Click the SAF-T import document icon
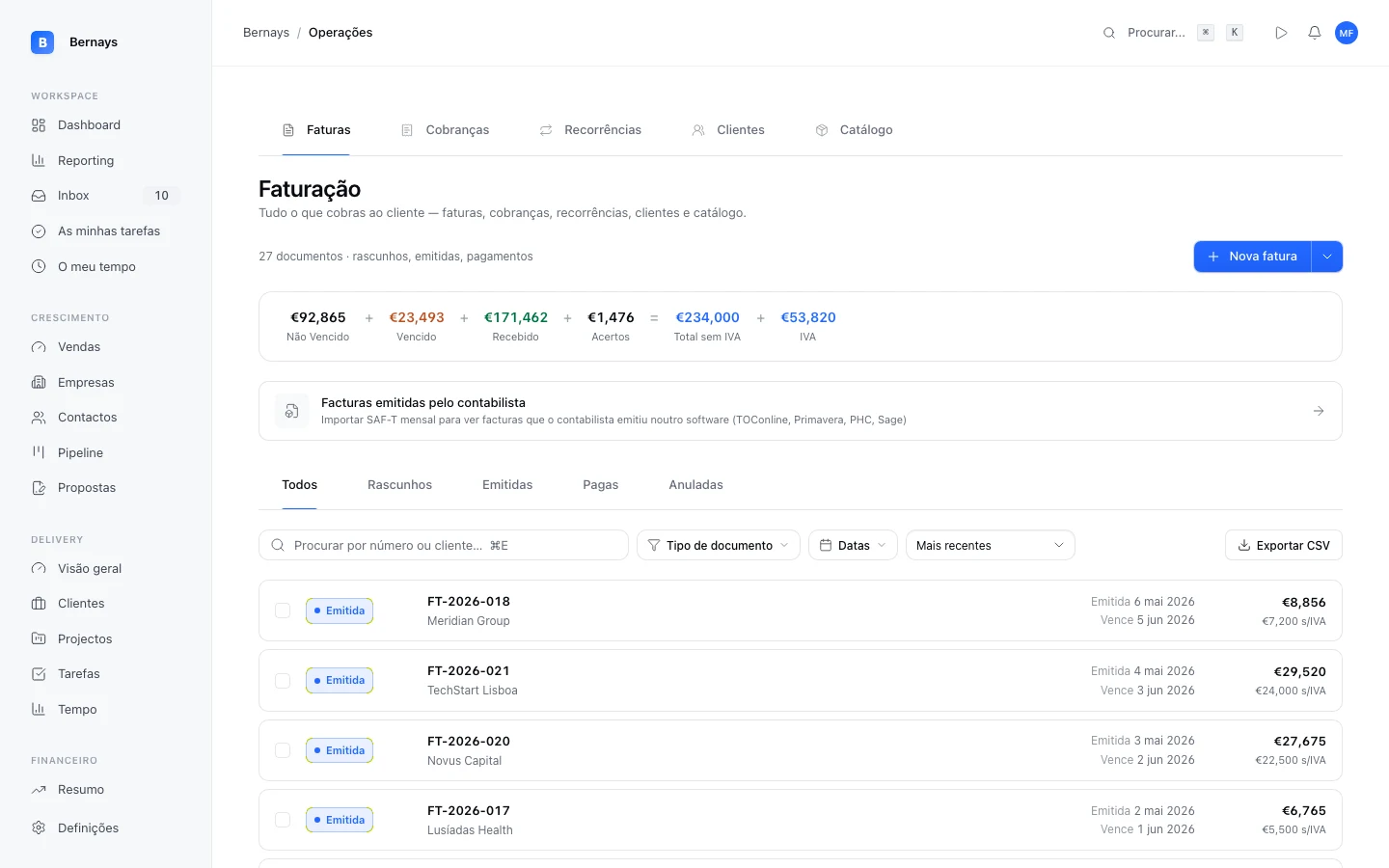 292,411
